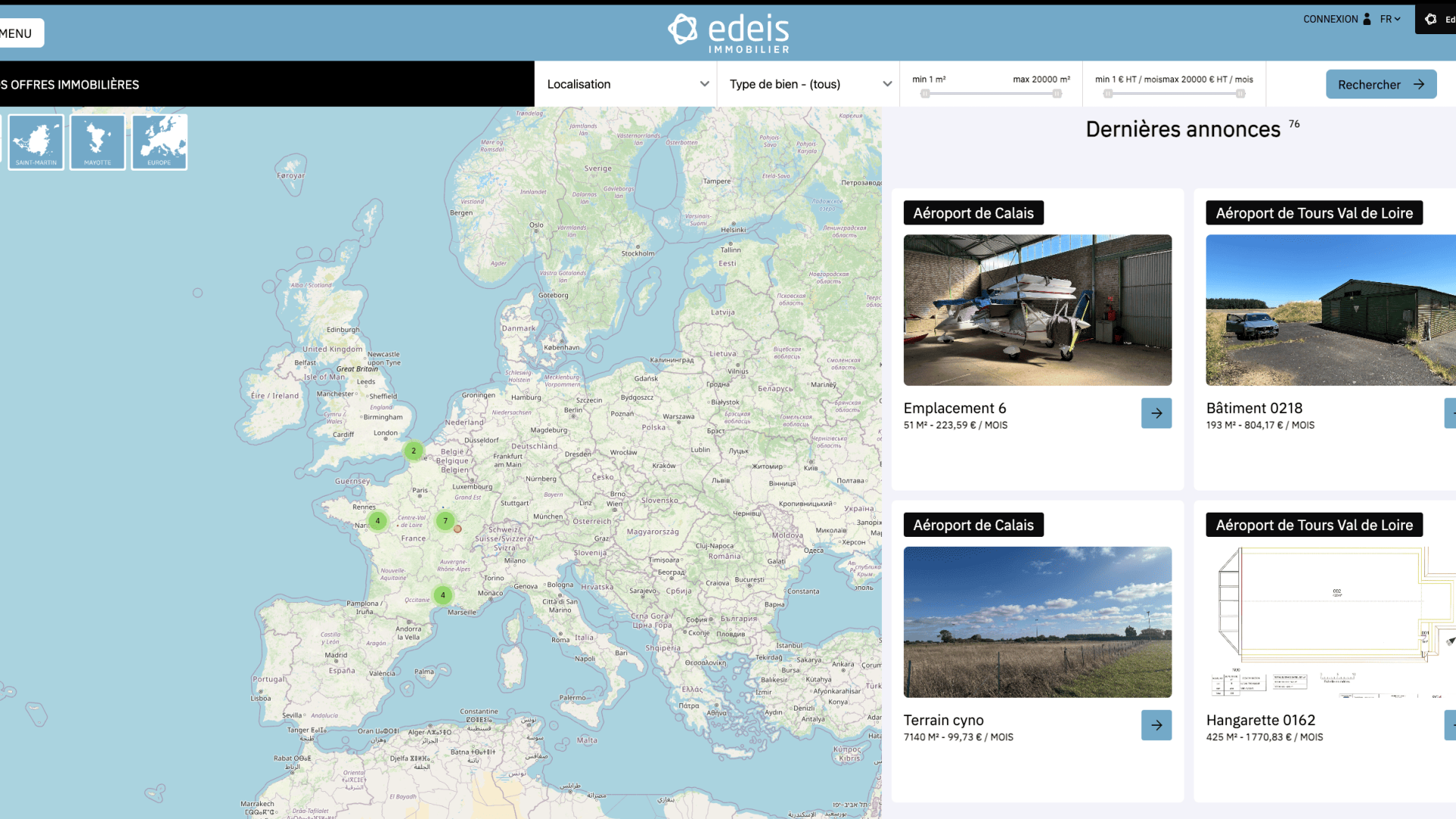Click Aéroport de Calais tag above Terrain cyno
This screenshot has width=1456, height=819.
(x=974, y=525)
